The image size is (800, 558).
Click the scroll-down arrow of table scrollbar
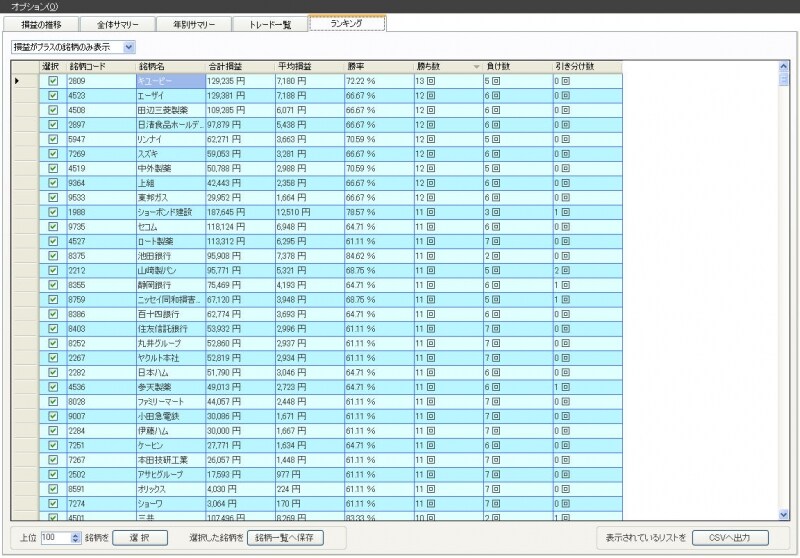783,514
